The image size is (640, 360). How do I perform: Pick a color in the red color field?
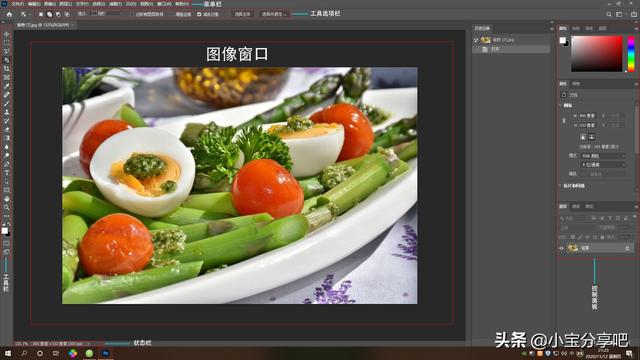597,53
